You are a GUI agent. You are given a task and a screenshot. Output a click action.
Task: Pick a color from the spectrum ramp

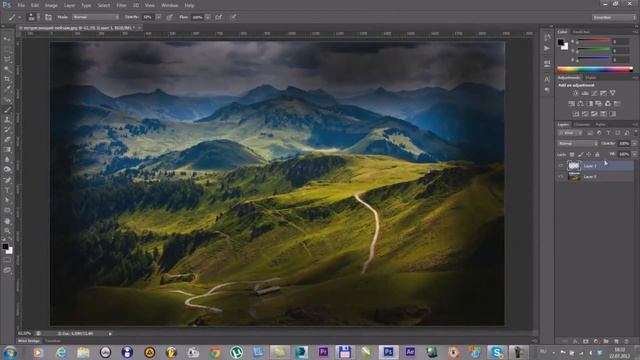(595, 69)
